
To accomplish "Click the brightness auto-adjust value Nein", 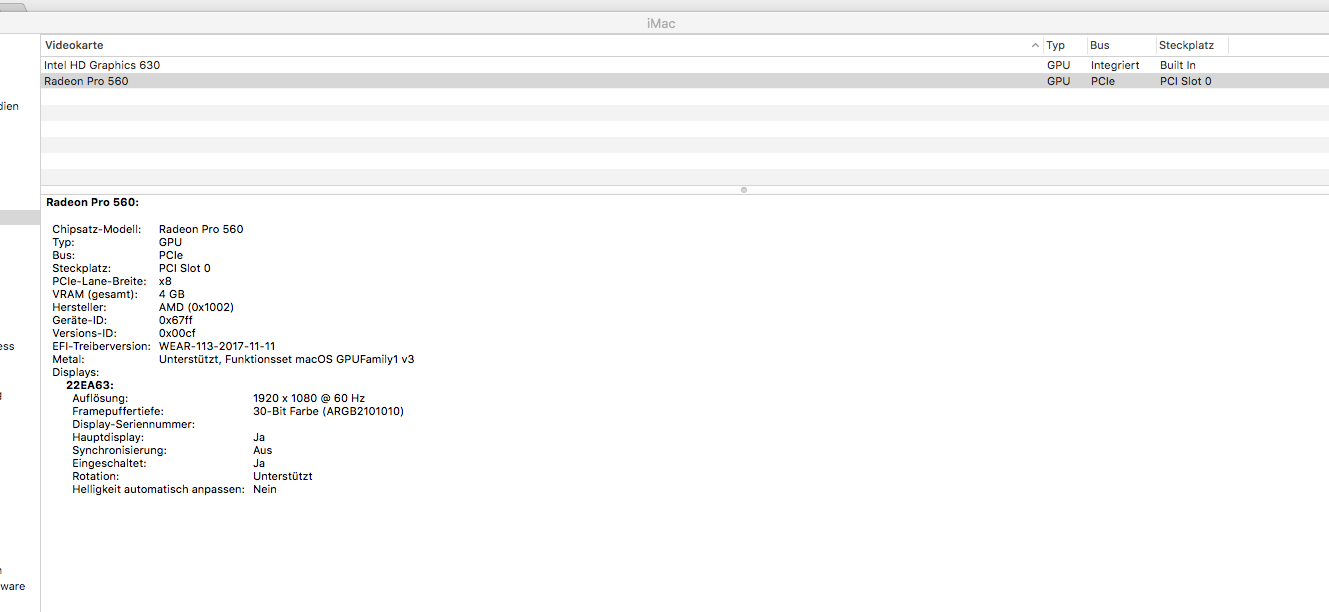I will [265, 489].
